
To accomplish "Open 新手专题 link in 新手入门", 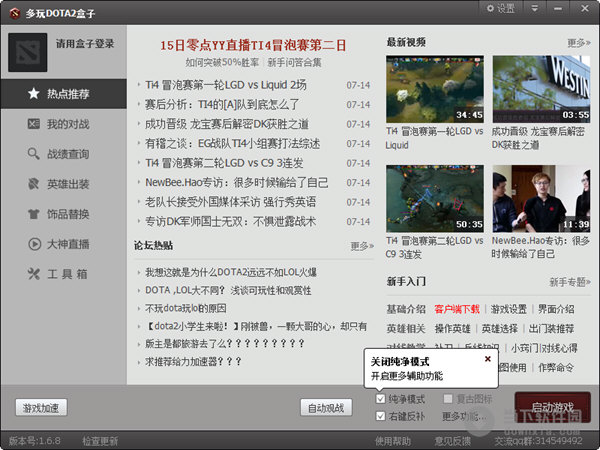I will pos(570,282).
